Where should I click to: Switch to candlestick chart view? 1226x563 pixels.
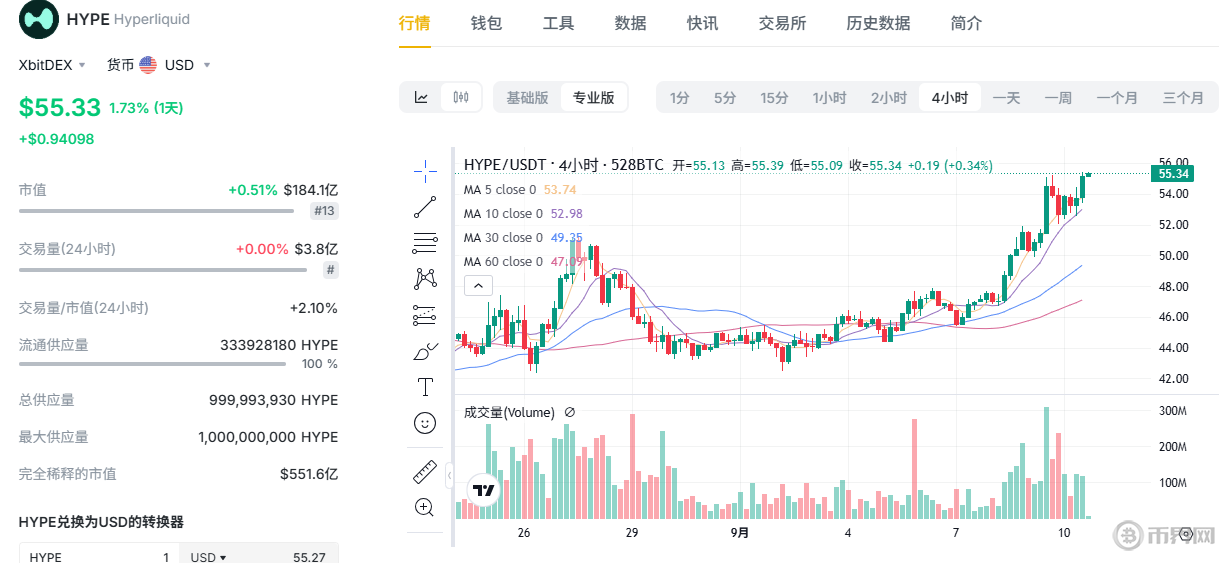point(461,97)
